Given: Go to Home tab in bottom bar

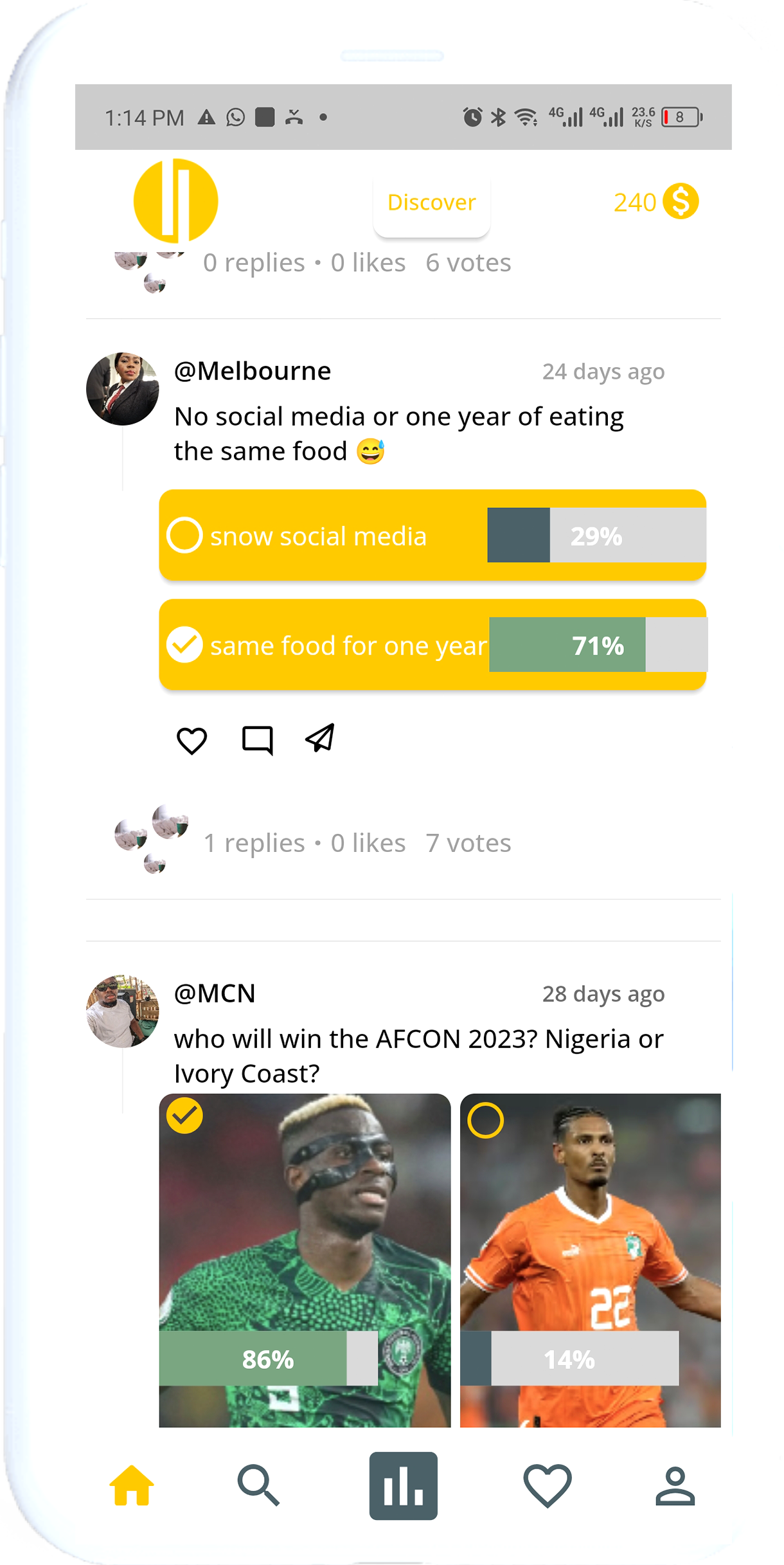Looking at the screenshot, I should point(132,1485).
